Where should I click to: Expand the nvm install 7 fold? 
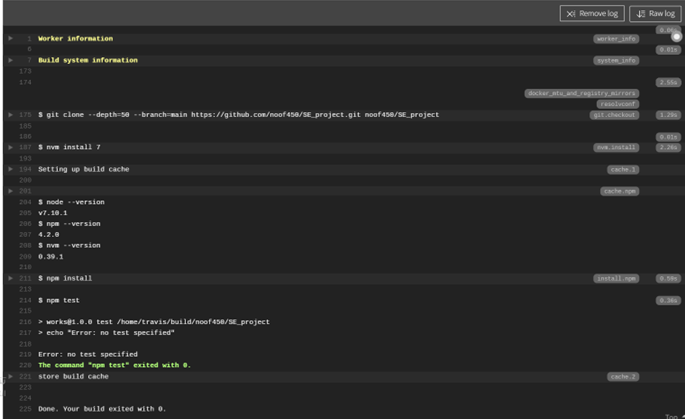pos(10,147)
